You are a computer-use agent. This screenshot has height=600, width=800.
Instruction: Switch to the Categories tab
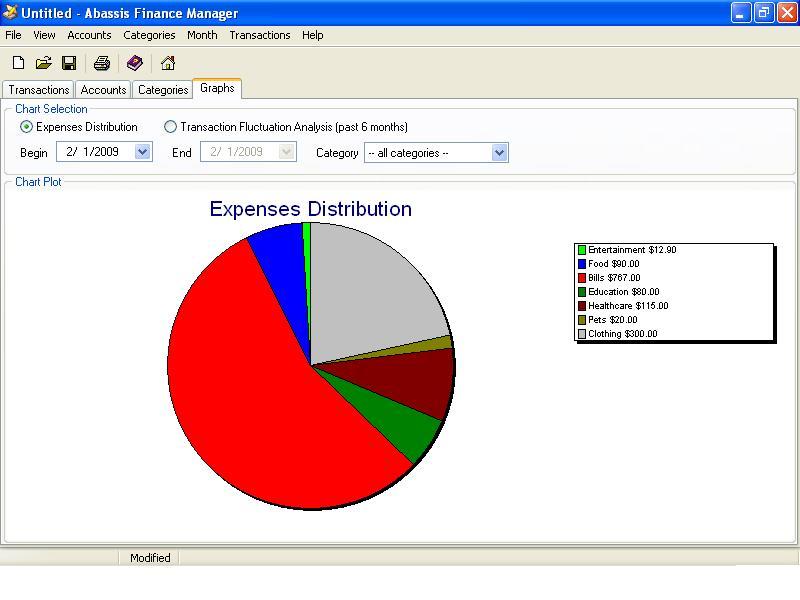(162, 89)
